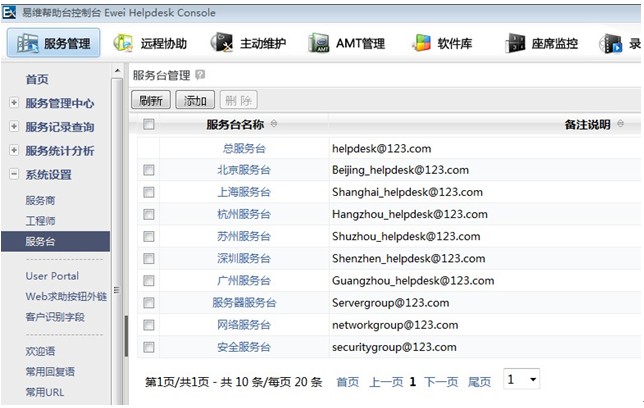Screen dimensions: 644x408
Task: Open the 服务管理 toolbar icon
Action: click(x=54, y=44)
